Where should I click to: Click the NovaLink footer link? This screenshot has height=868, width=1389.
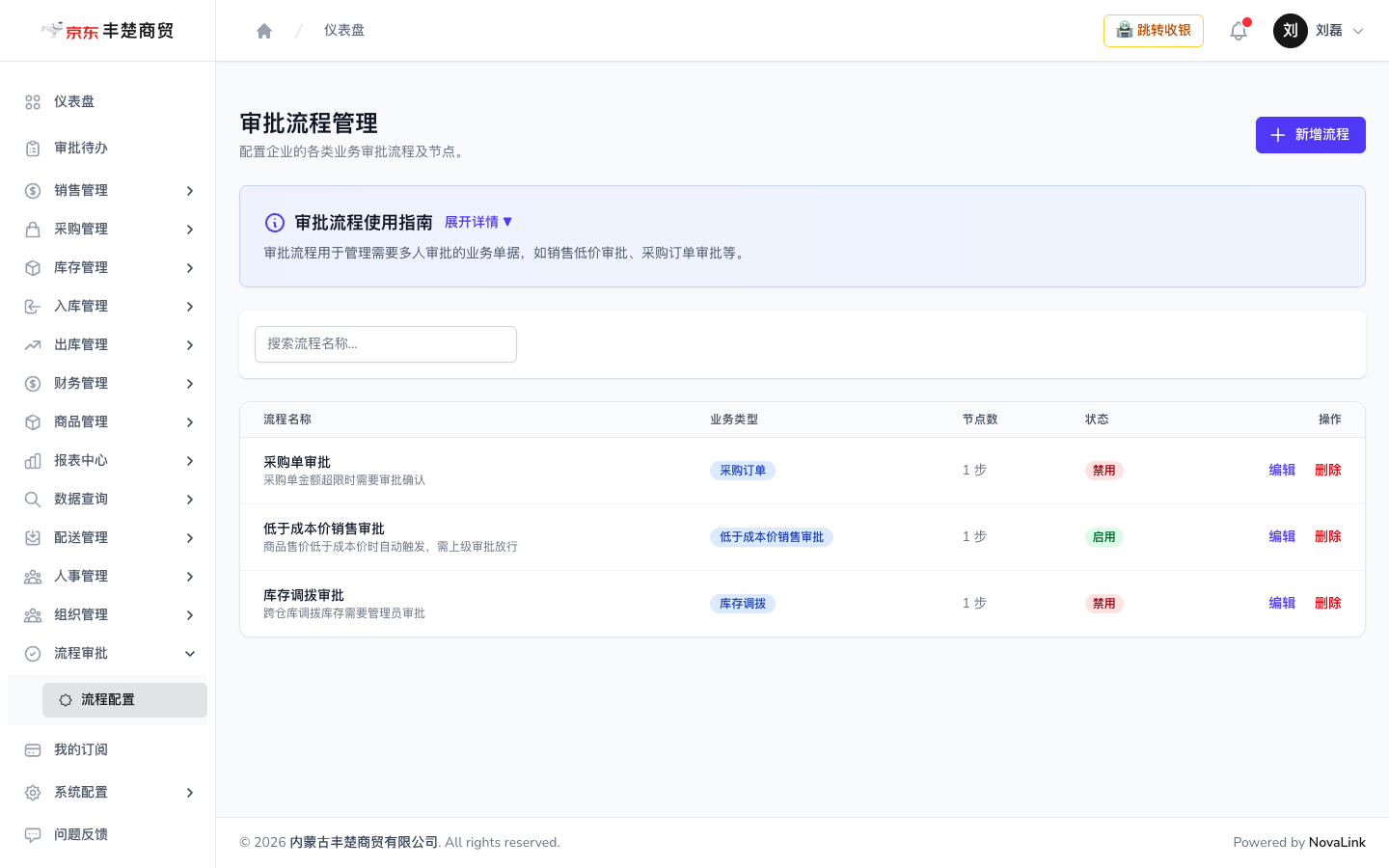coord(1337,842)
